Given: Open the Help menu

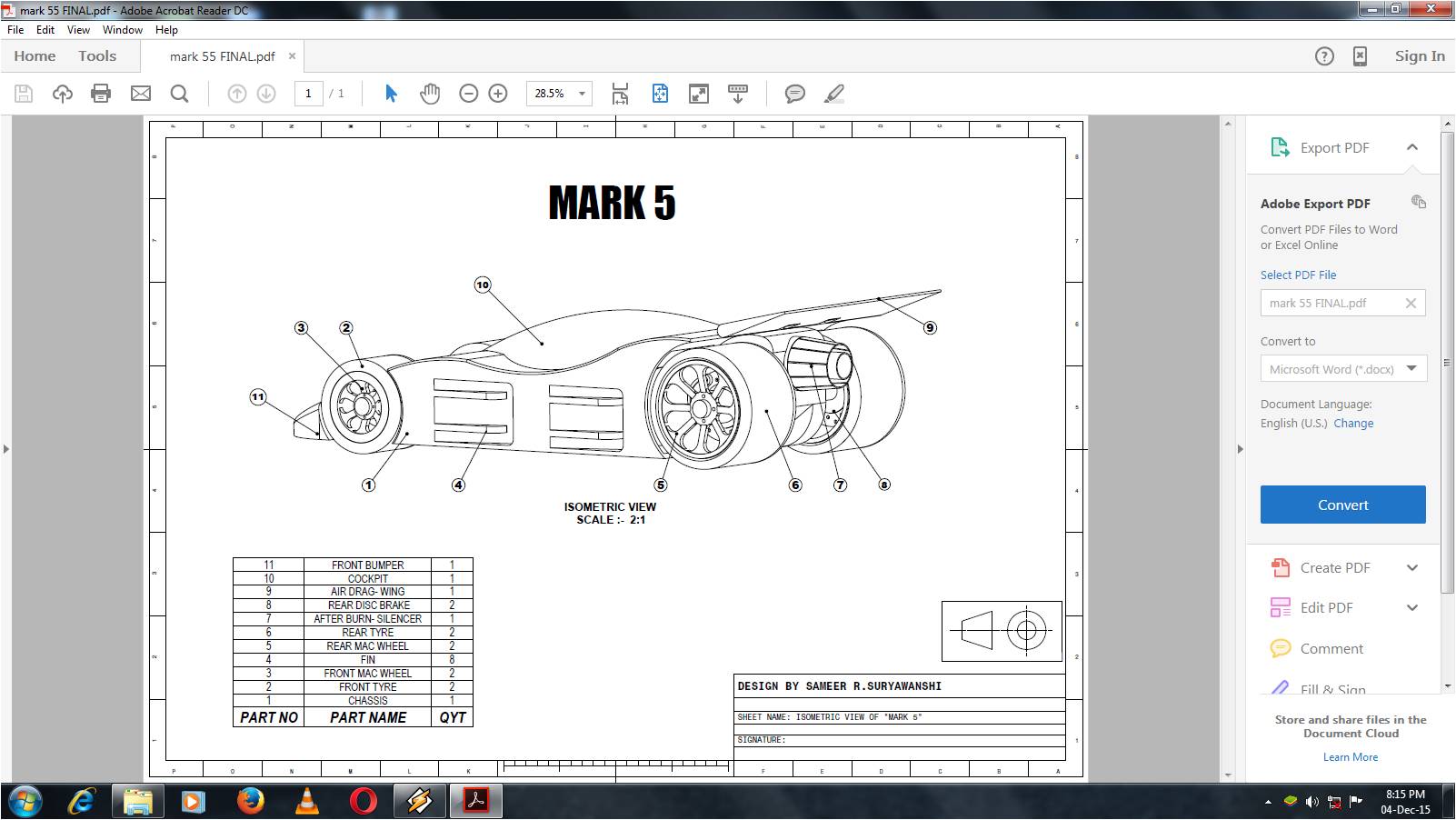Looking at the screenshot, I should coord(166,30).
